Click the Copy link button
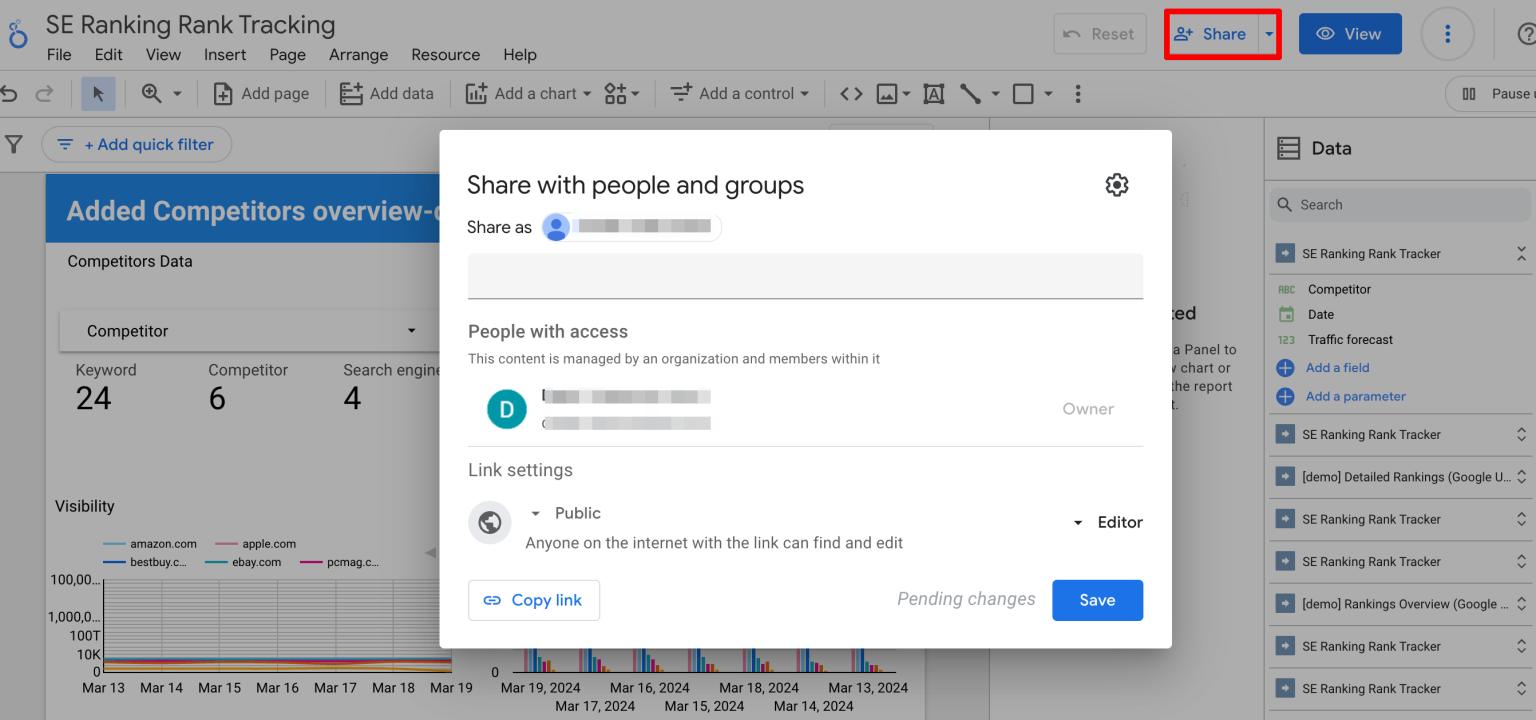The width and height of the screenshot is (1536, 720). click(534, 600)
